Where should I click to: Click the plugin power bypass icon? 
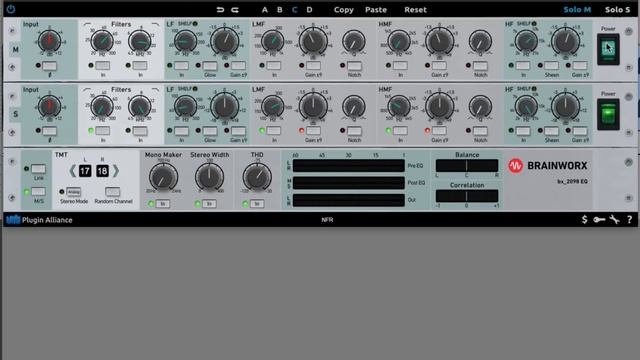pos(11,9)
